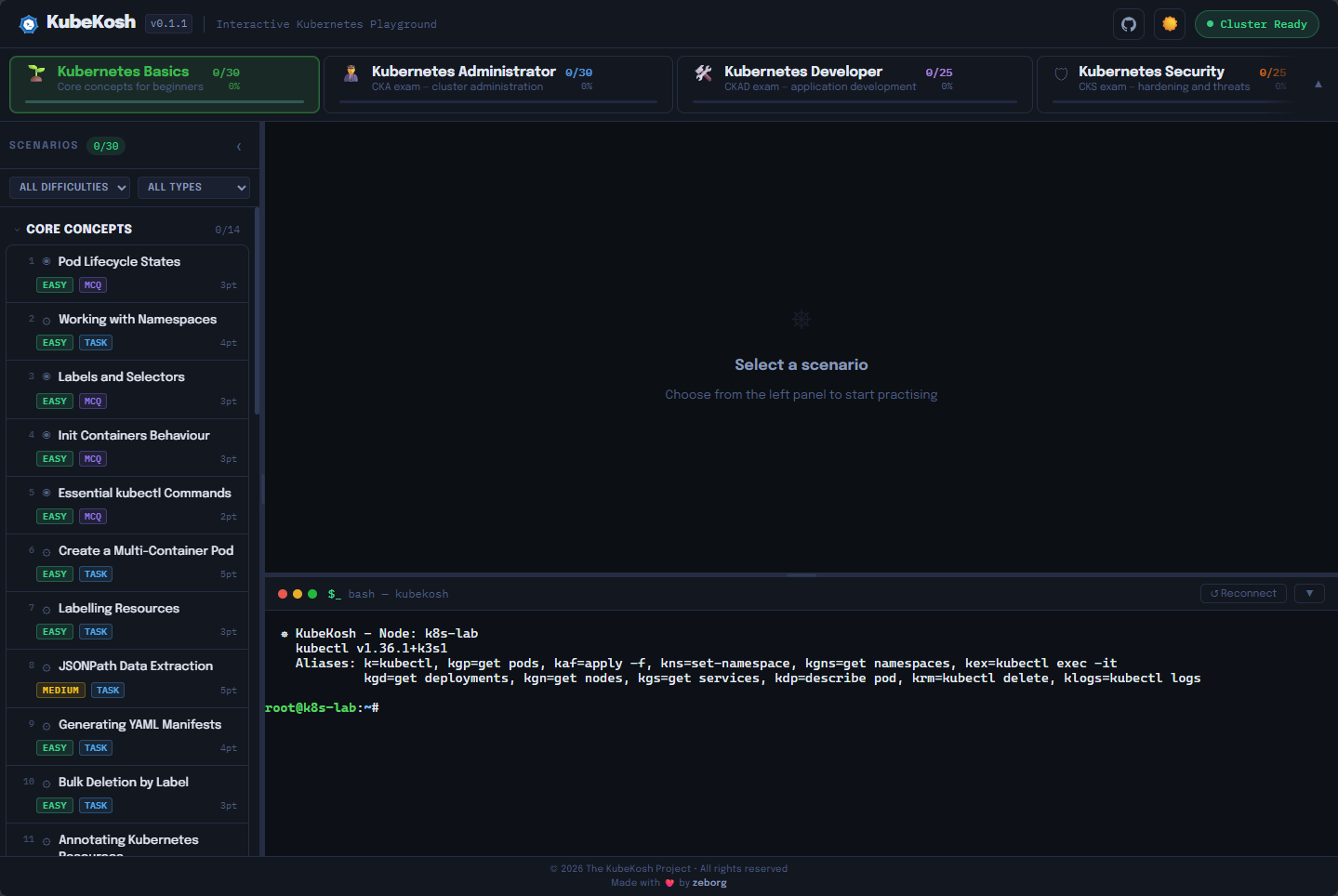Select the Kubernetes Security track tab
Viewport: 1338px width, 896px height.
[1167, 85]
